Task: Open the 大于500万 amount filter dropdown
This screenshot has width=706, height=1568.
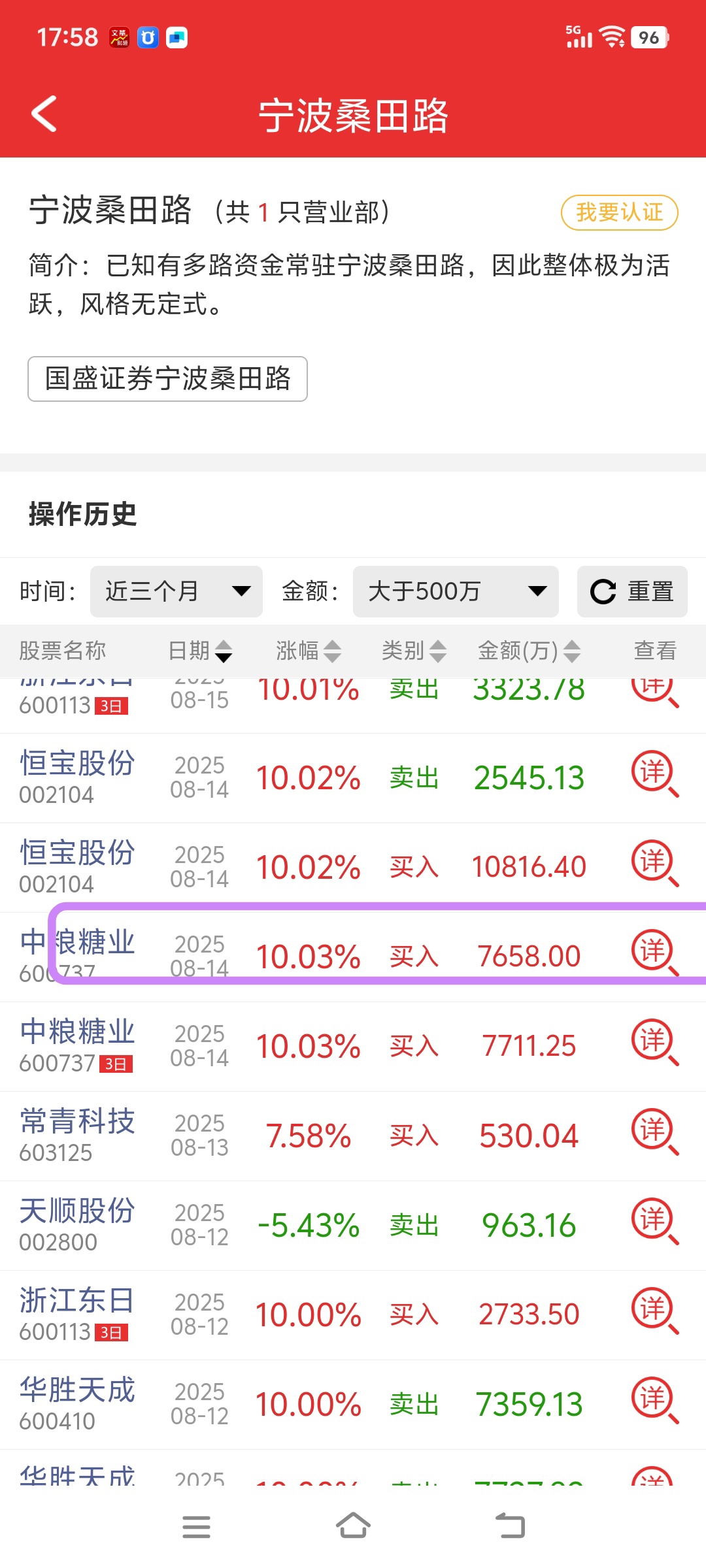Action: coord(456,591)
